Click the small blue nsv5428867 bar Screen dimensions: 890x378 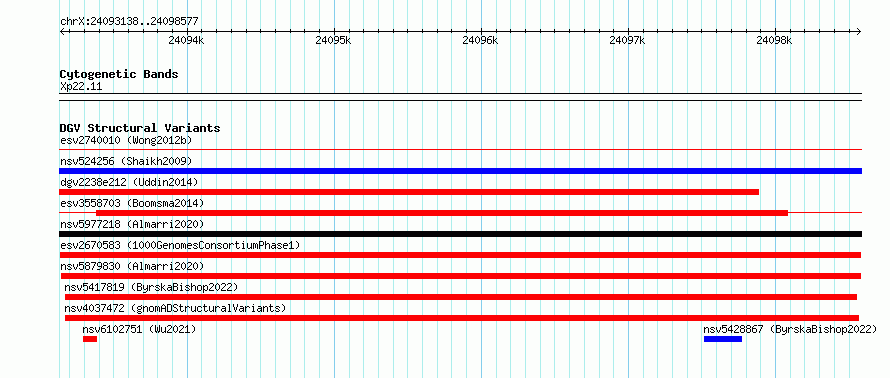(x=723, y=339)
